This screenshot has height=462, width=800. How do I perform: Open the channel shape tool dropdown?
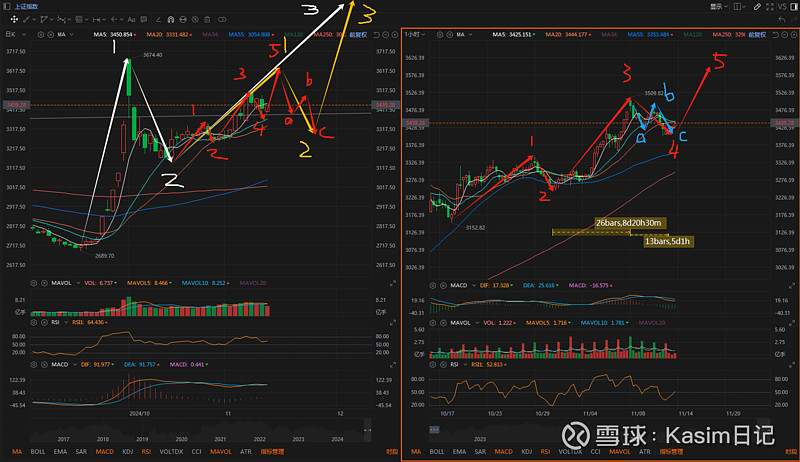click(52, 19)
